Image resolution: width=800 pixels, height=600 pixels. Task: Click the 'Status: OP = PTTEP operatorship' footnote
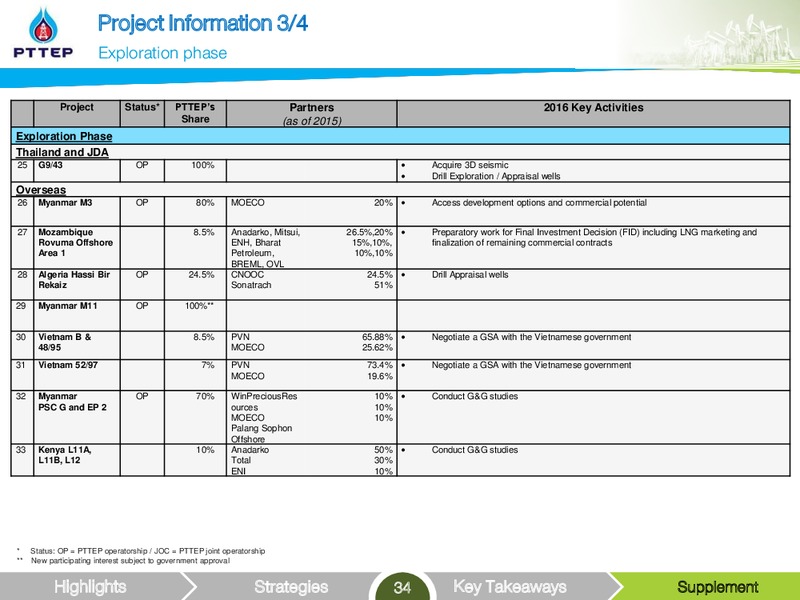pos(147,551)
